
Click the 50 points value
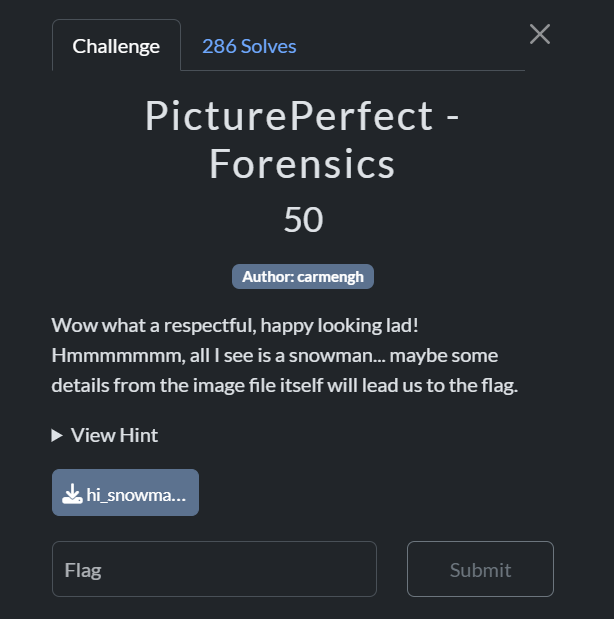(303, 220)
